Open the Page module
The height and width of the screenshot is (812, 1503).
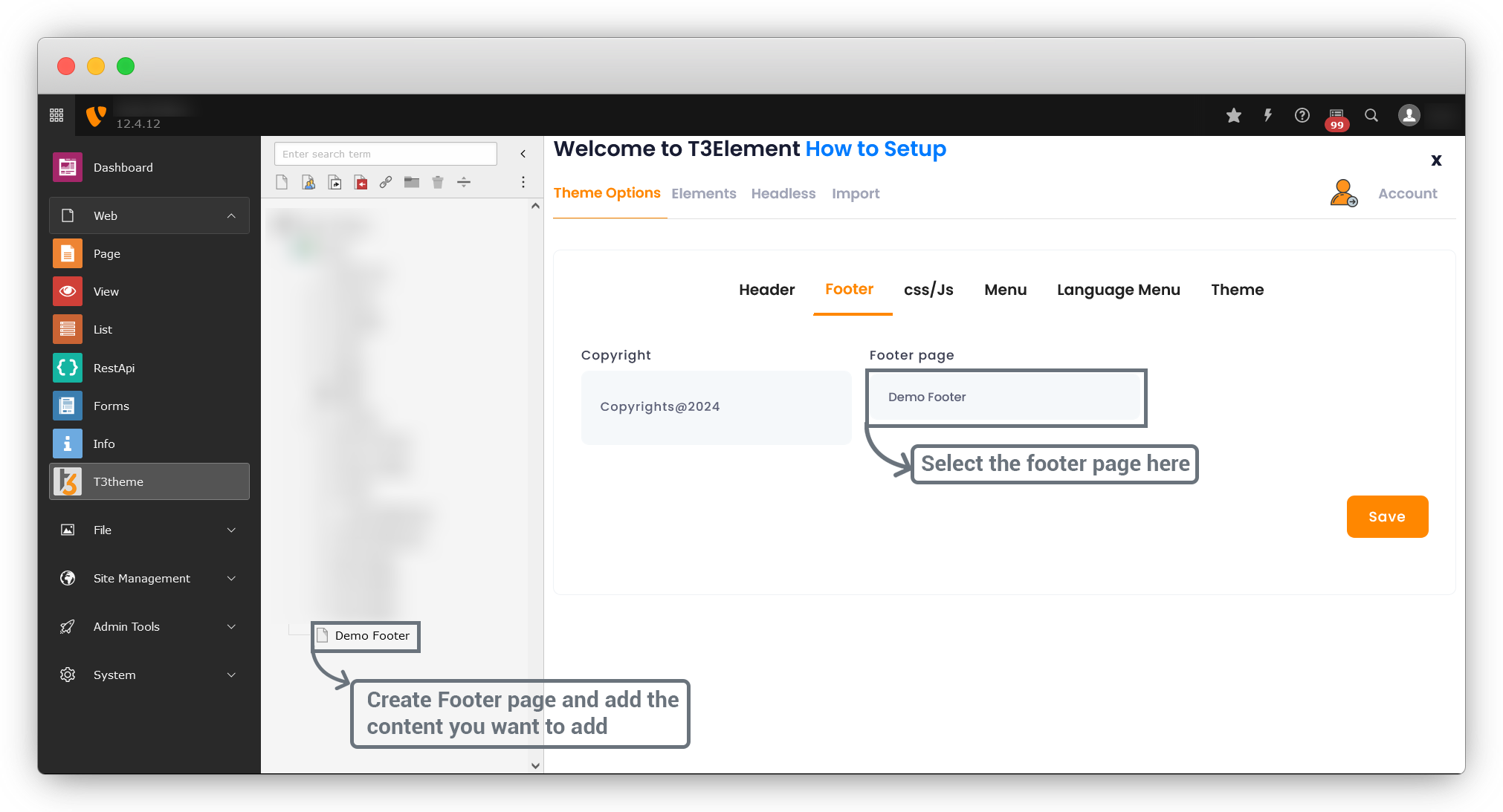(x=149, y=253)
